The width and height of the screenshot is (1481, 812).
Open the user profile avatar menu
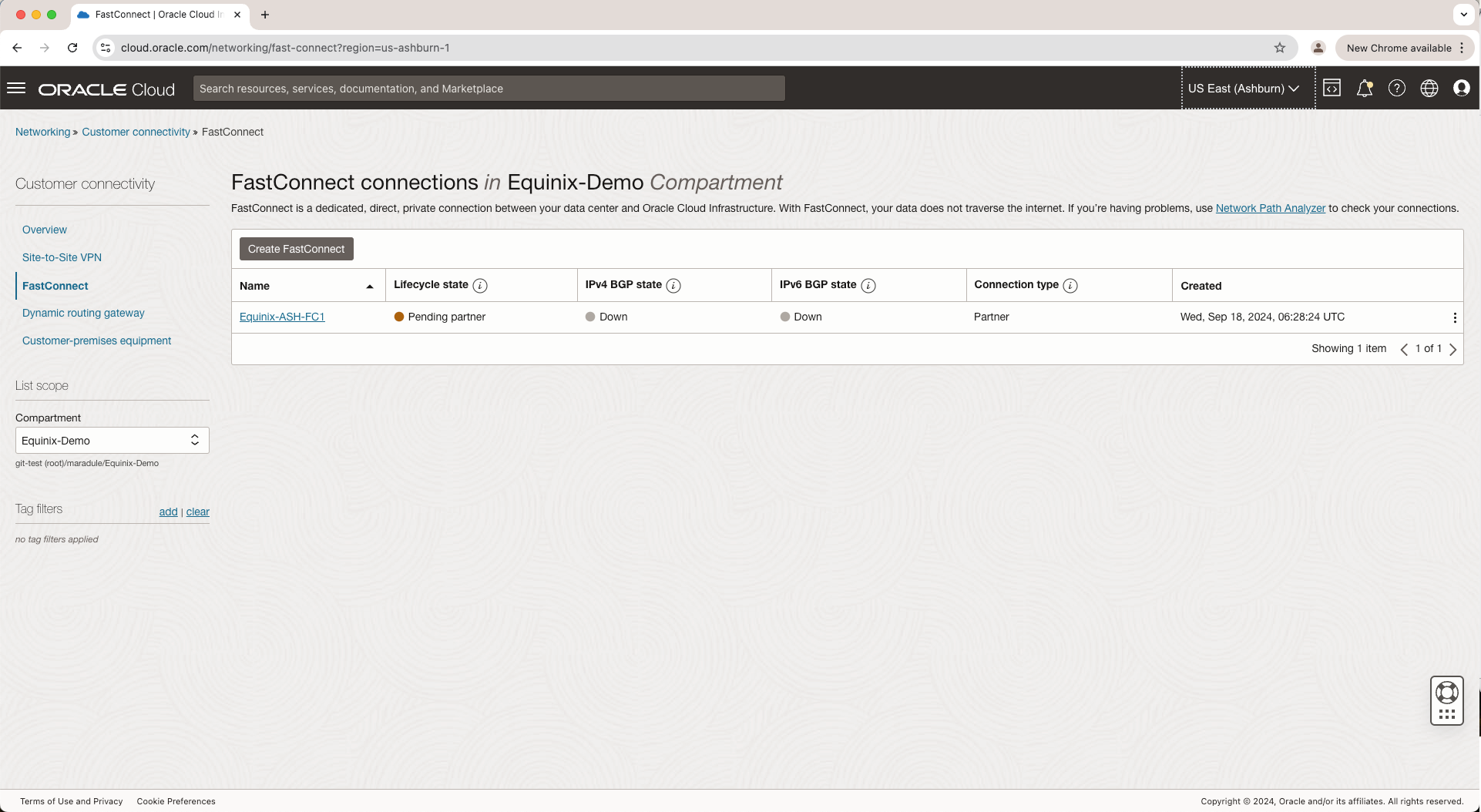click(1461, 89)
